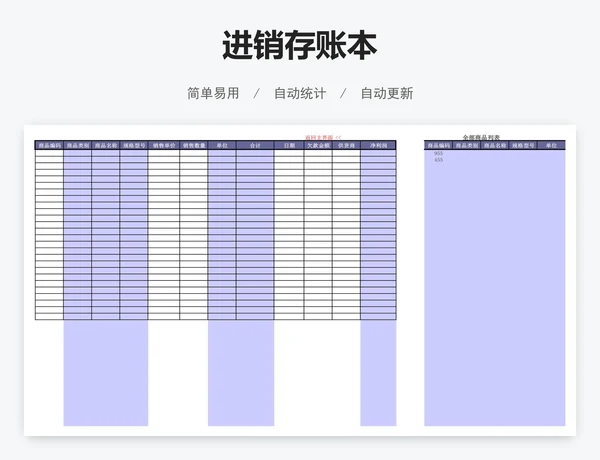The image size is (600, 460).
Task: Select the 销售单价 column header
Action: pos(164,145)
